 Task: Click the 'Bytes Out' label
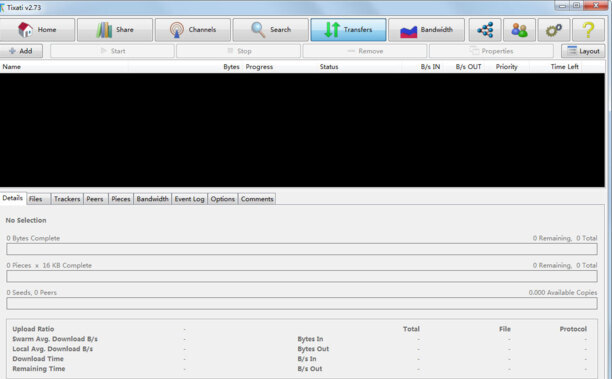[313, 349]
